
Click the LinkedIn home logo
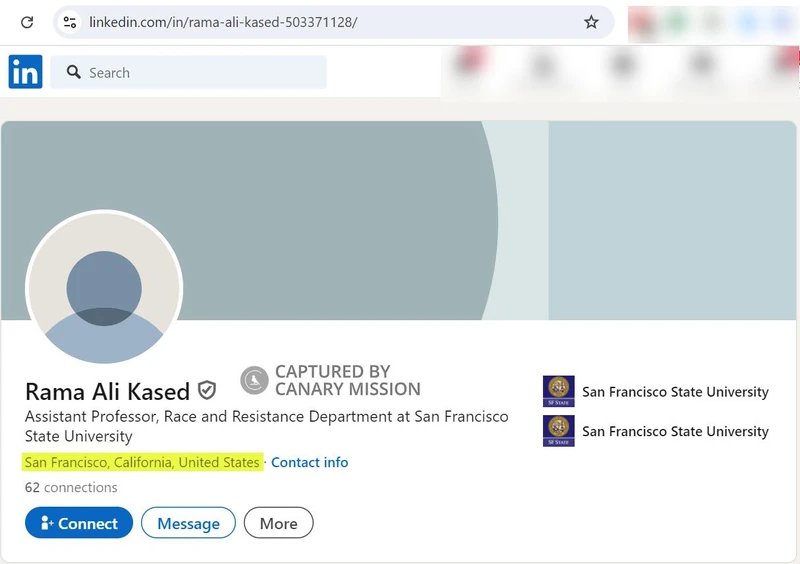[x=26, y=71]
